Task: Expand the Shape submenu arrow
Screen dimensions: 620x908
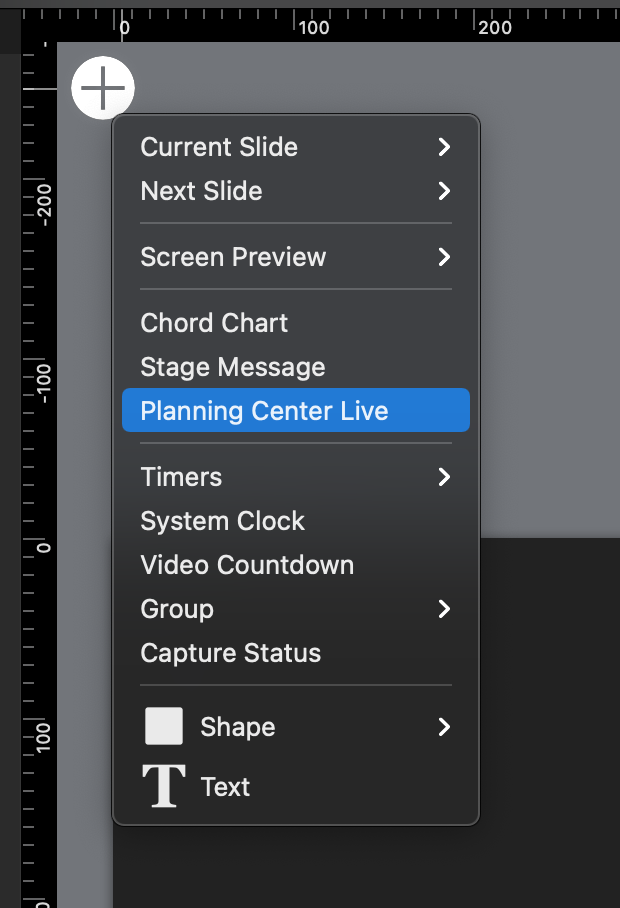Action: click(444, 727)
